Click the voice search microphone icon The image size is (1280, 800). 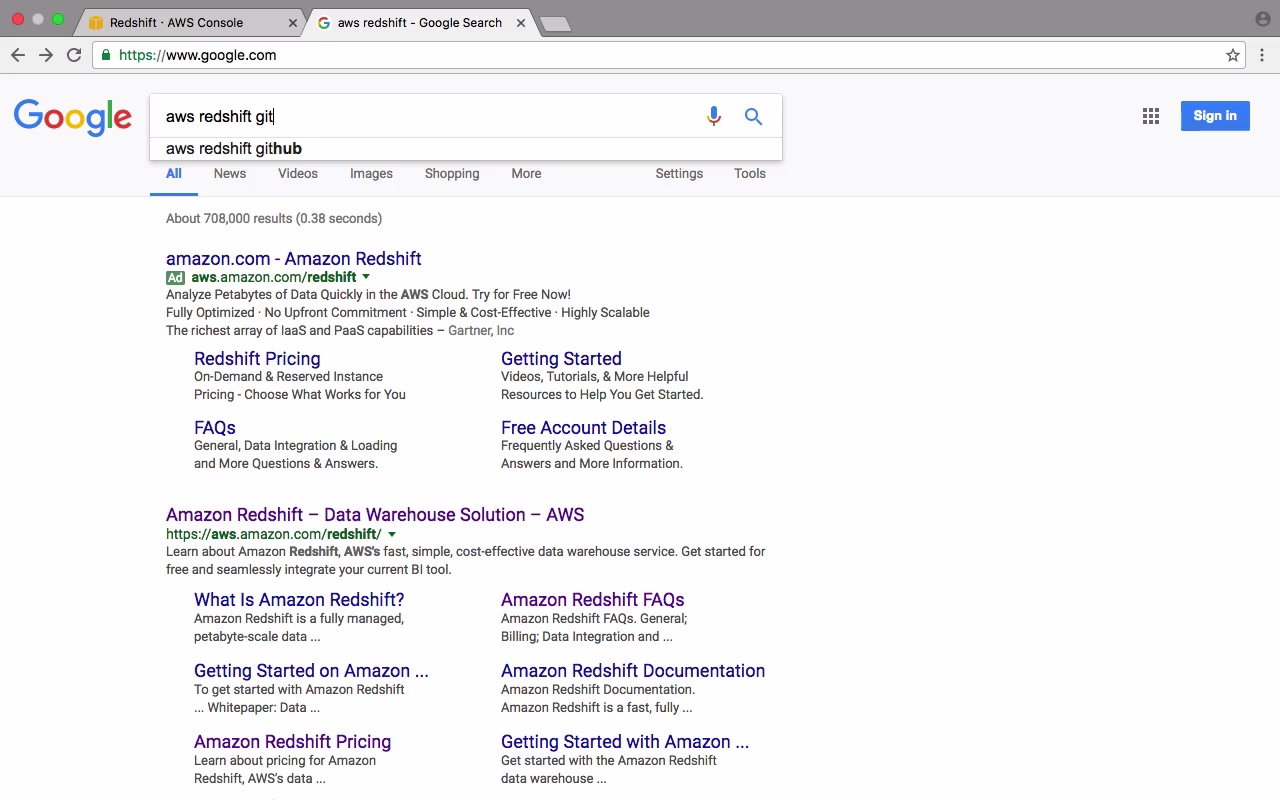point(713,116)
